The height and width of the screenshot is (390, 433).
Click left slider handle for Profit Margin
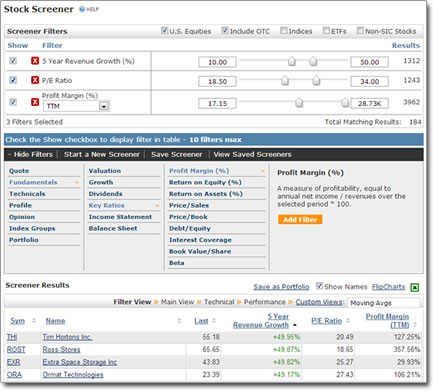coord(299,102)
